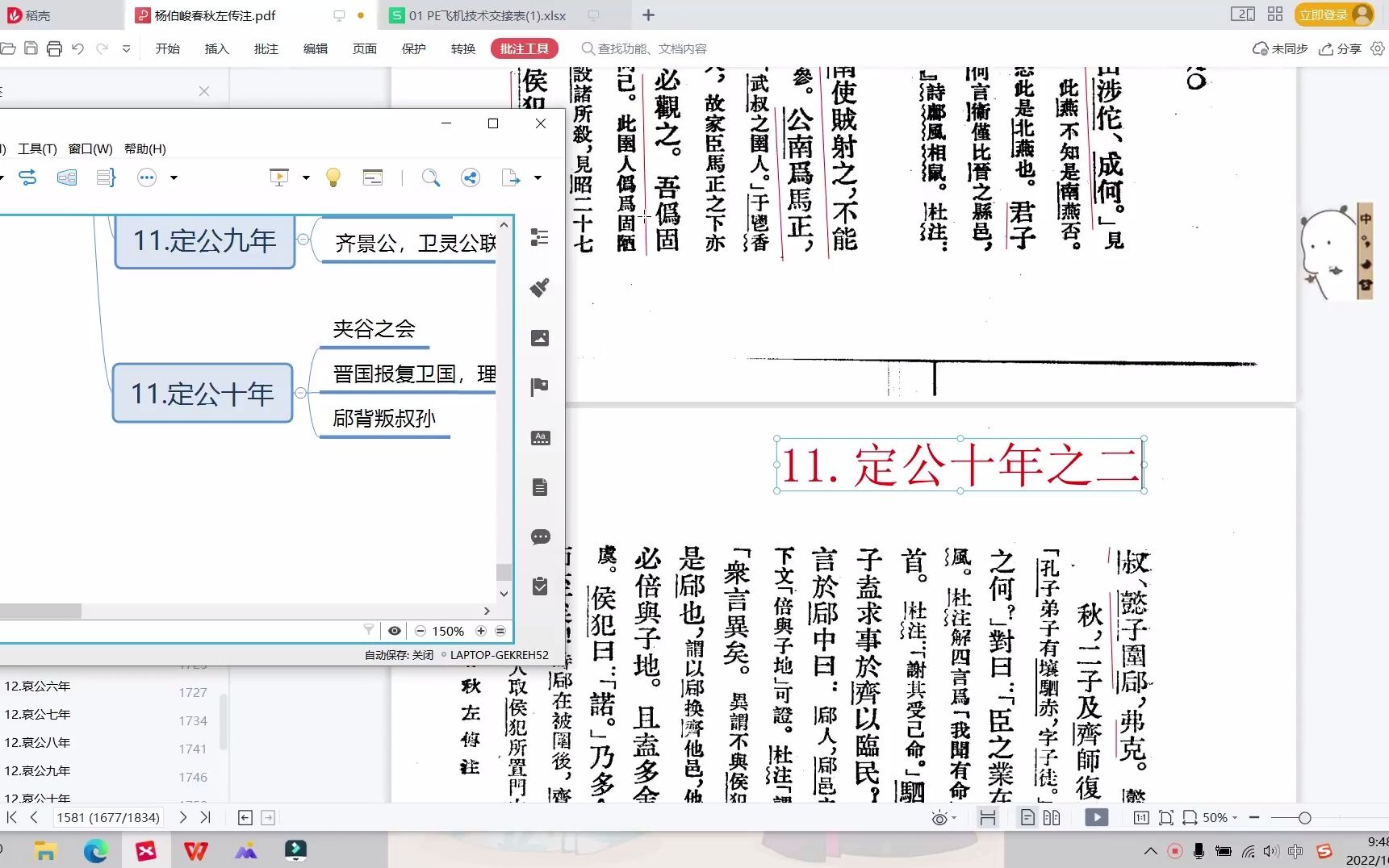Click the lightbulb brainstorm icon

[333, 177]
